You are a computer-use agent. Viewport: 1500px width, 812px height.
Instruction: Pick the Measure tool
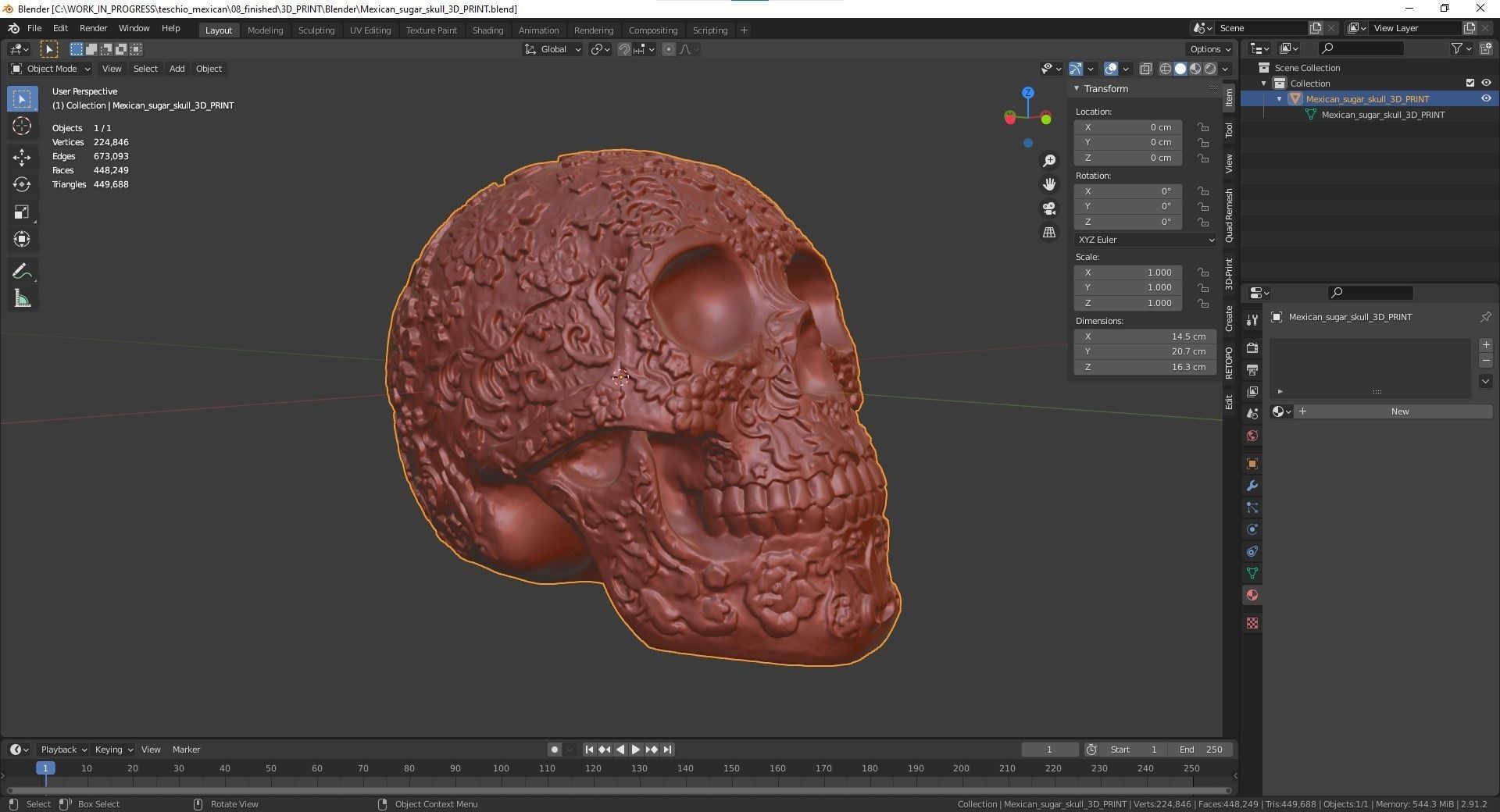[22, 298]
